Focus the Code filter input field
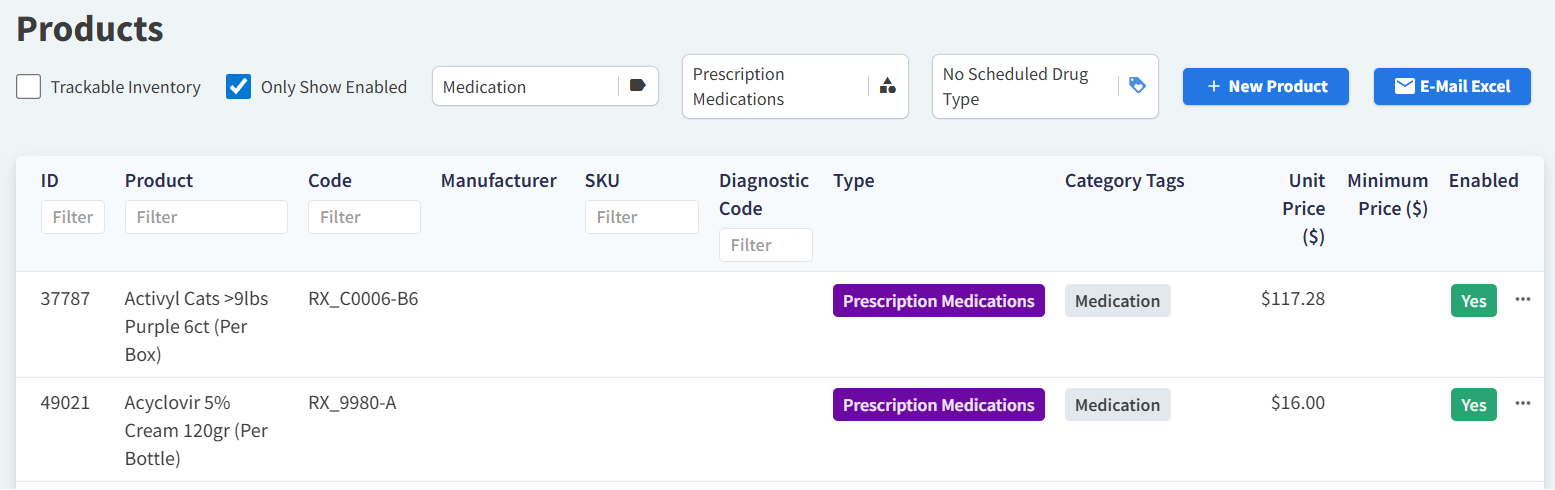Viewport: 1555px width, 490px height. coord(364,217)
